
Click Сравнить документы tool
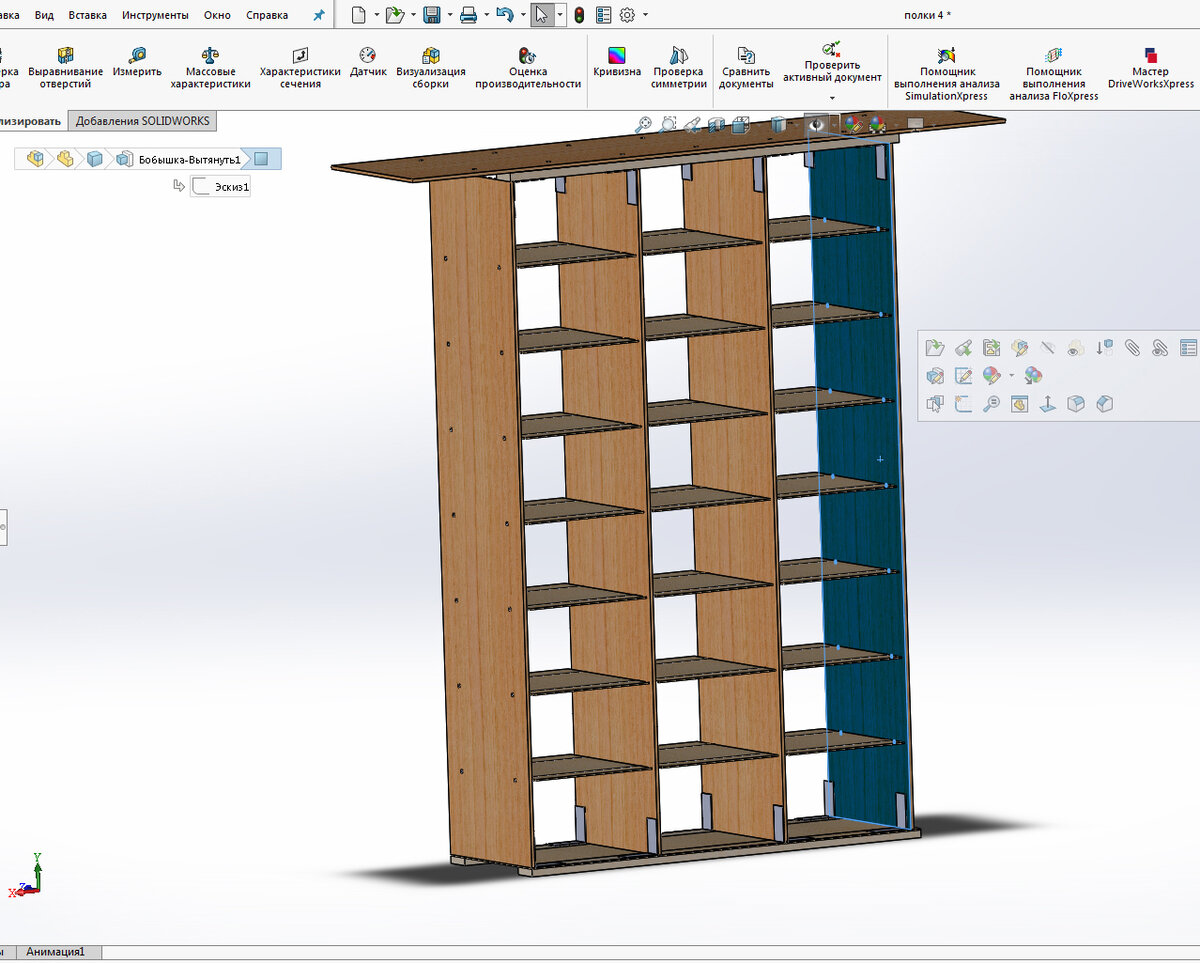tap(746, 68)
